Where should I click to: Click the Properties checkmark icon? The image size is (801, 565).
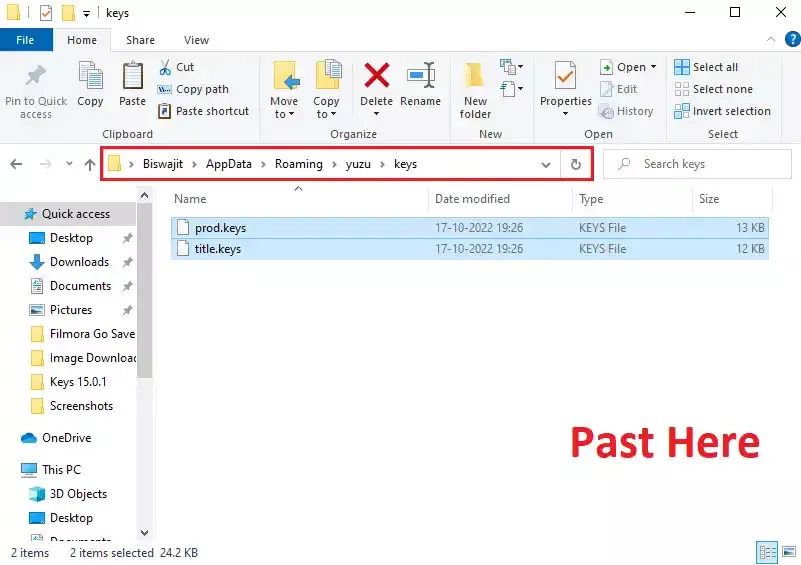(x=565, y=76)
